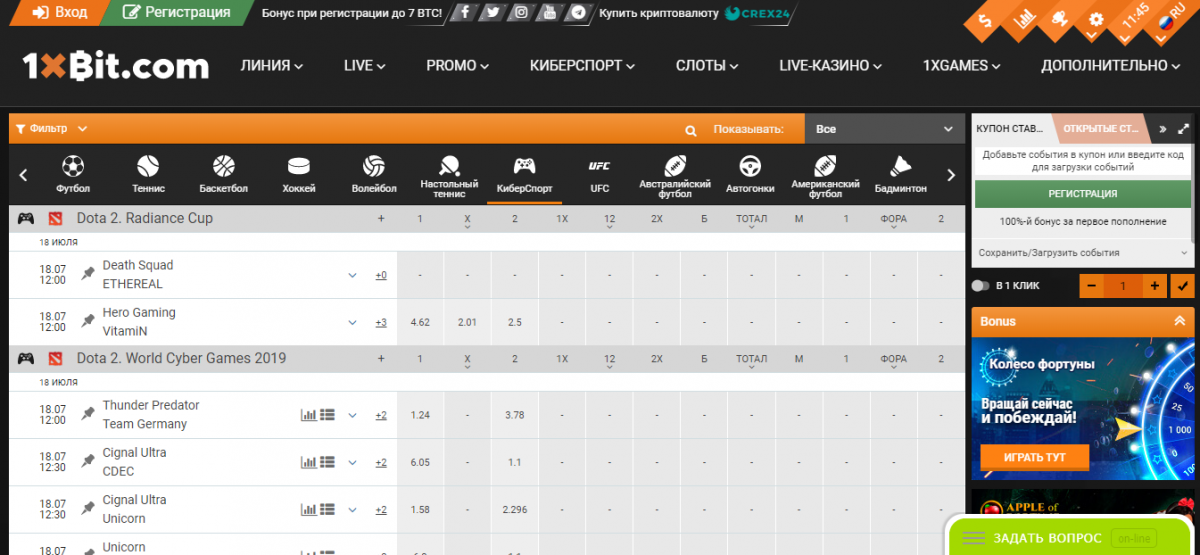Open the Показывать 'Все' dropdown
Image resolution: width=1200 pixels, height=555 pixels.
tap(885, 129)
